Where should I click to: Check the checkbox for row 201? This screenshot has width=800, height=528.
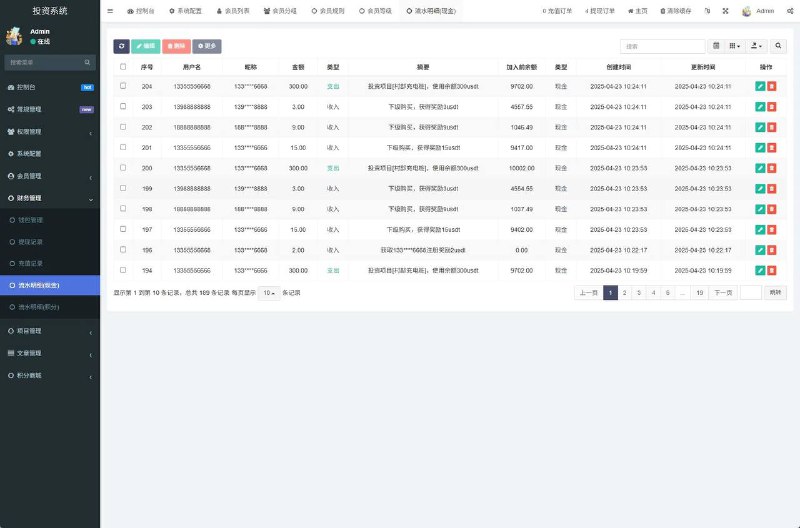click(x=123, y=147)
